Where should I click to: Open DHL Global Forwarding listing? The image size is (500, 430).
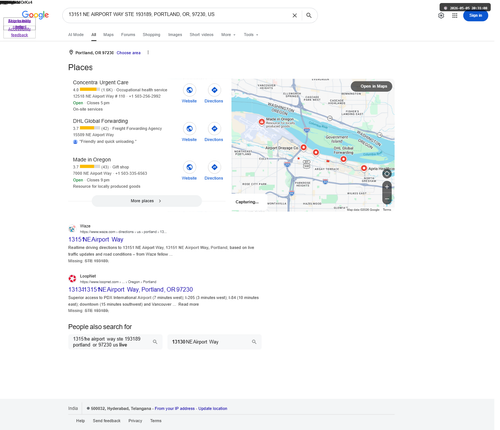coord(100,121)
